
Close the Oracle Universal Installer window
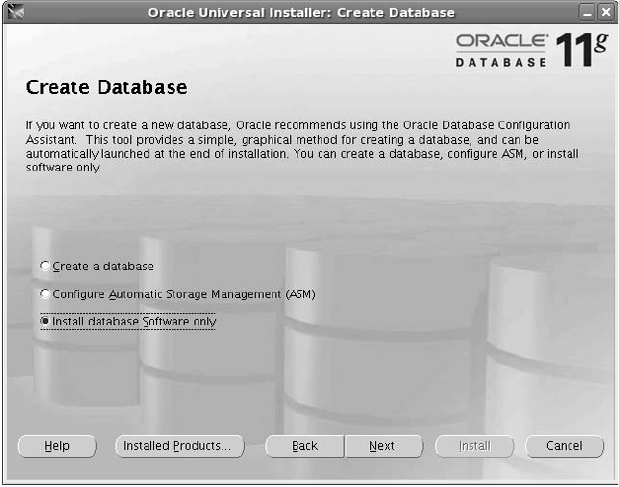coord(606,12)
